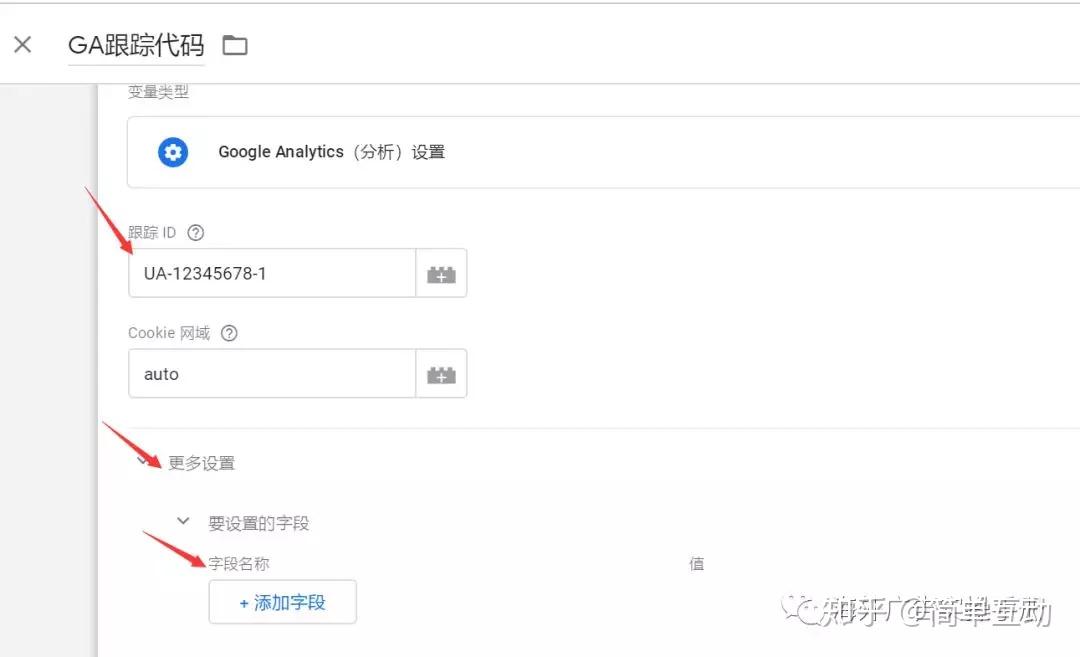Viewport: 1080px width, 657px height.
Task: Open variable picker for the 跟踪 ID field
Action: tap(441, 272)
